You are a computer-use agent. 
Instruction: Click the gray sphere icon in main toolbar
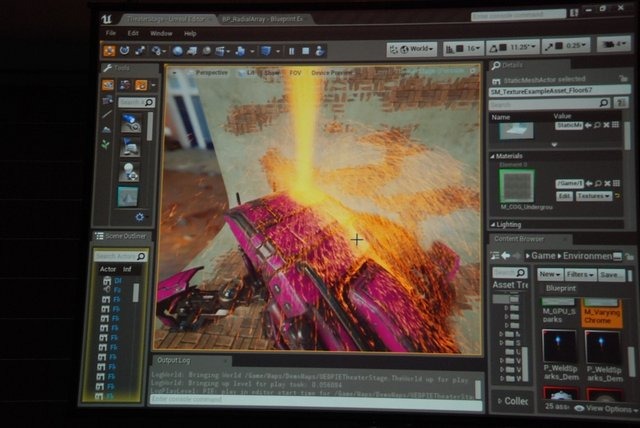click(207, 51)
